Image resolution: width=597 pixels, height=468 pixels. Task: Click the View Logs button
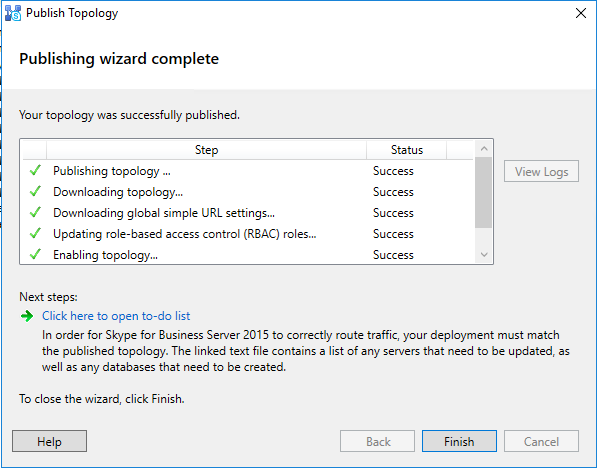[x=541, y=171]
